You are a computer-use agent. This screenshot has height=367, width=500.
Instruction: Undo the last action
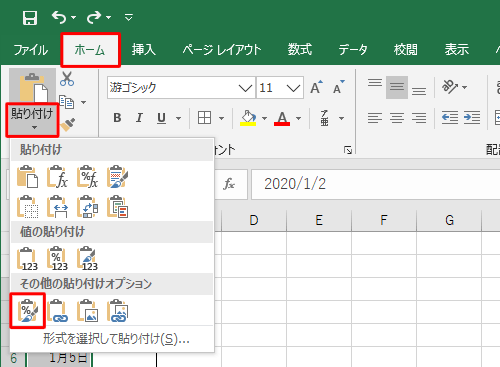click(59, 17)
